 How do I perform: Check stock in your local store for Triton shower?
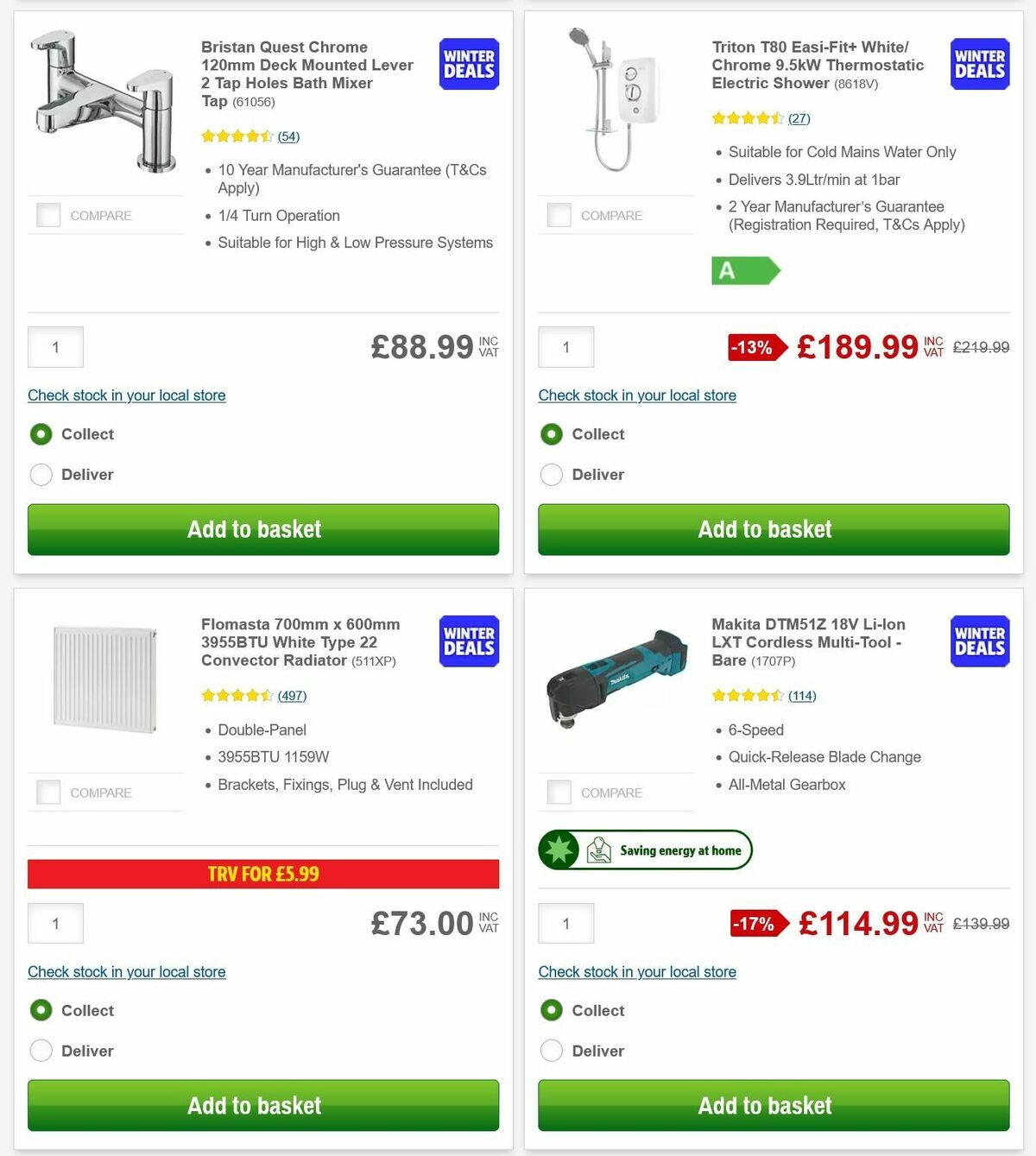(x=637, y=395)
